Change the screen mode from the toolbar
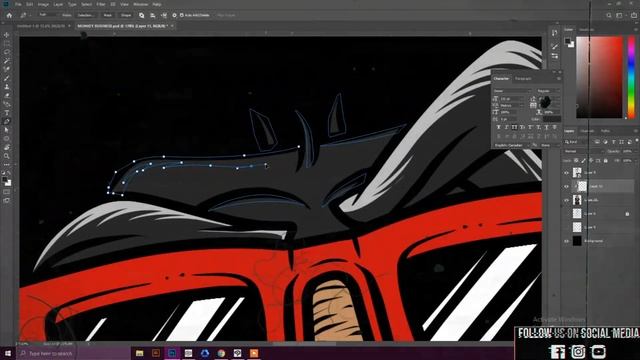640x360 pixels. click(7, 200)
